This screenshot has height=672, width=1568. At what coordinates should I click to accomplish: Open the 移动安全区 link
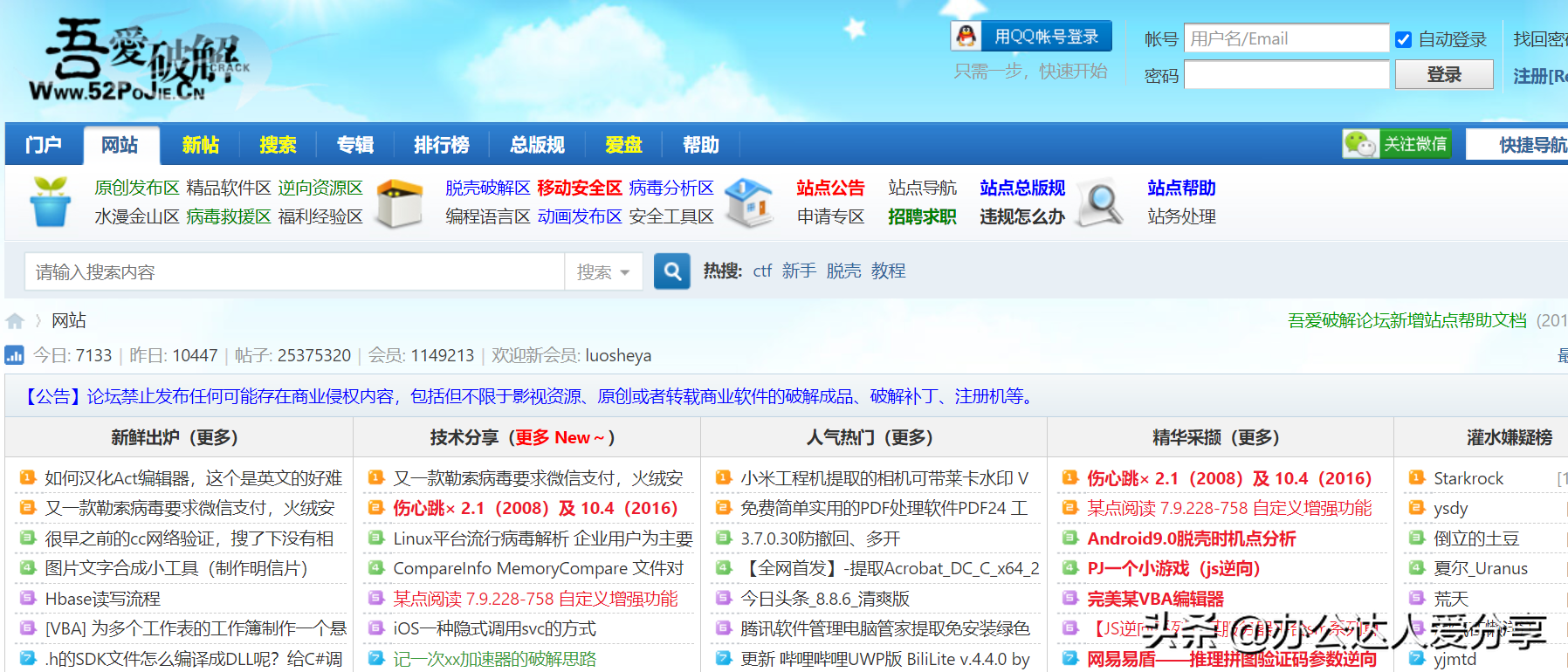tap(580, 188)
